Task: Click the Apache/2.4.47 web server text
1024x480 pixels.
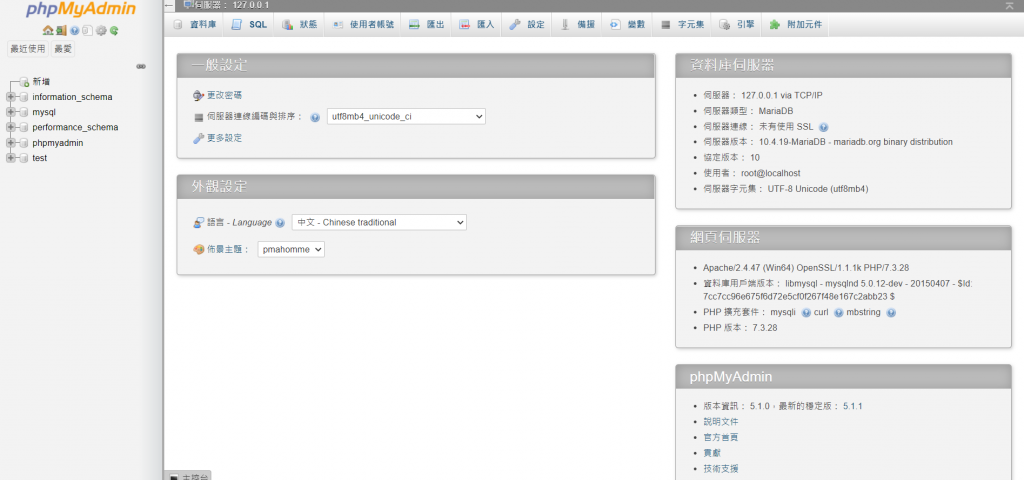Action: 806,268
